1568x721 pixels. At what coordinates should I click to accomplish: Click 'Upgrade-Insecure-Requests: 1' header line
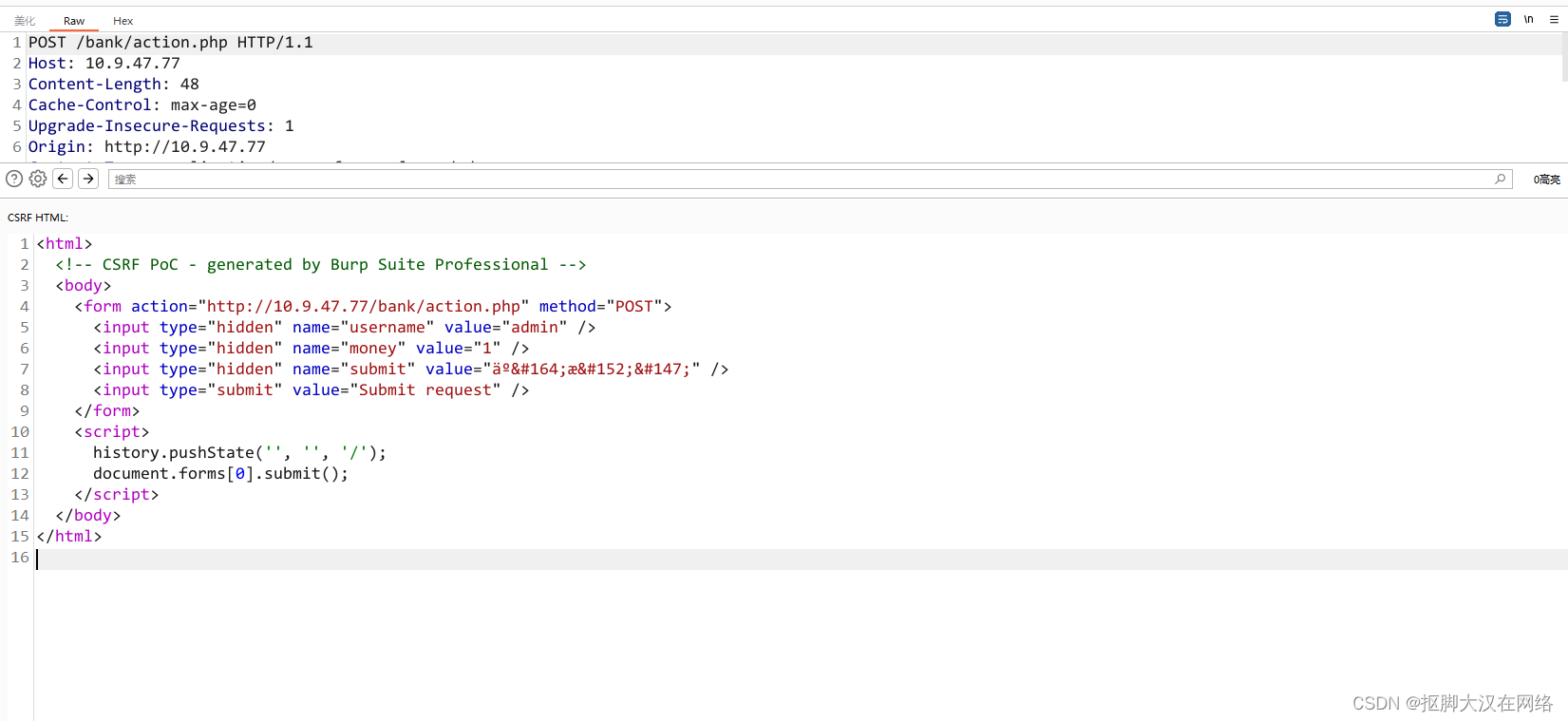(x=161, y=126)
